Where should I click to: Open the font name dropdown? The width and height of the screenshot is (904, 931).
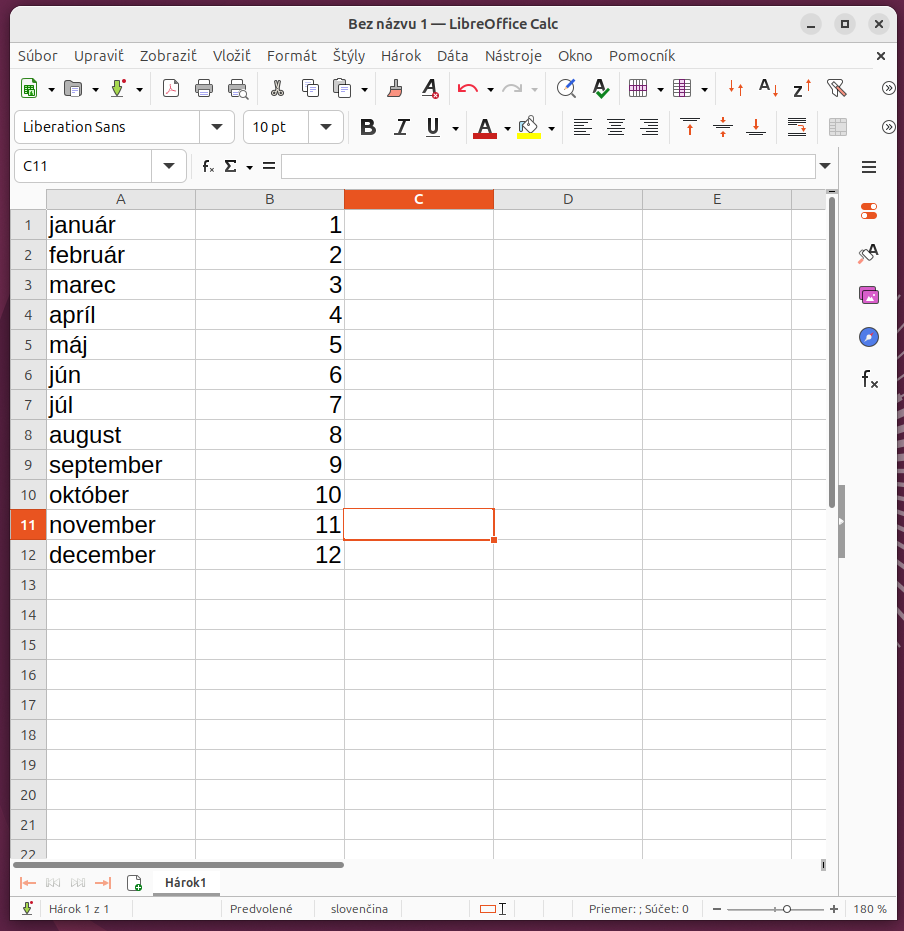[217, 127]
